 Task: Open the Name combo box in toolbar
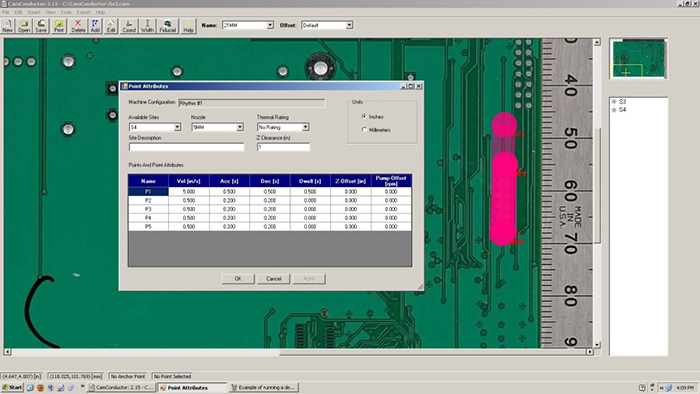(270, 25)
